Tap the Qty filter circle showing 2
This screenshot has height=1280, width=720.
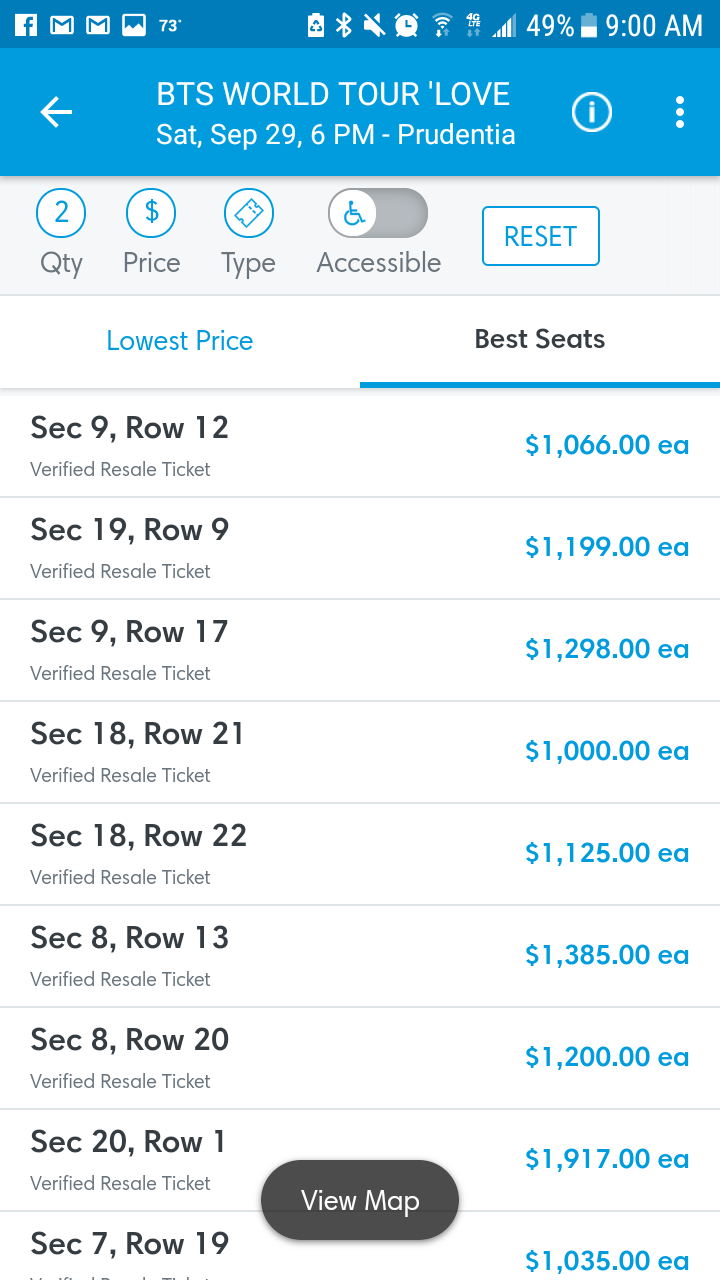61,213
